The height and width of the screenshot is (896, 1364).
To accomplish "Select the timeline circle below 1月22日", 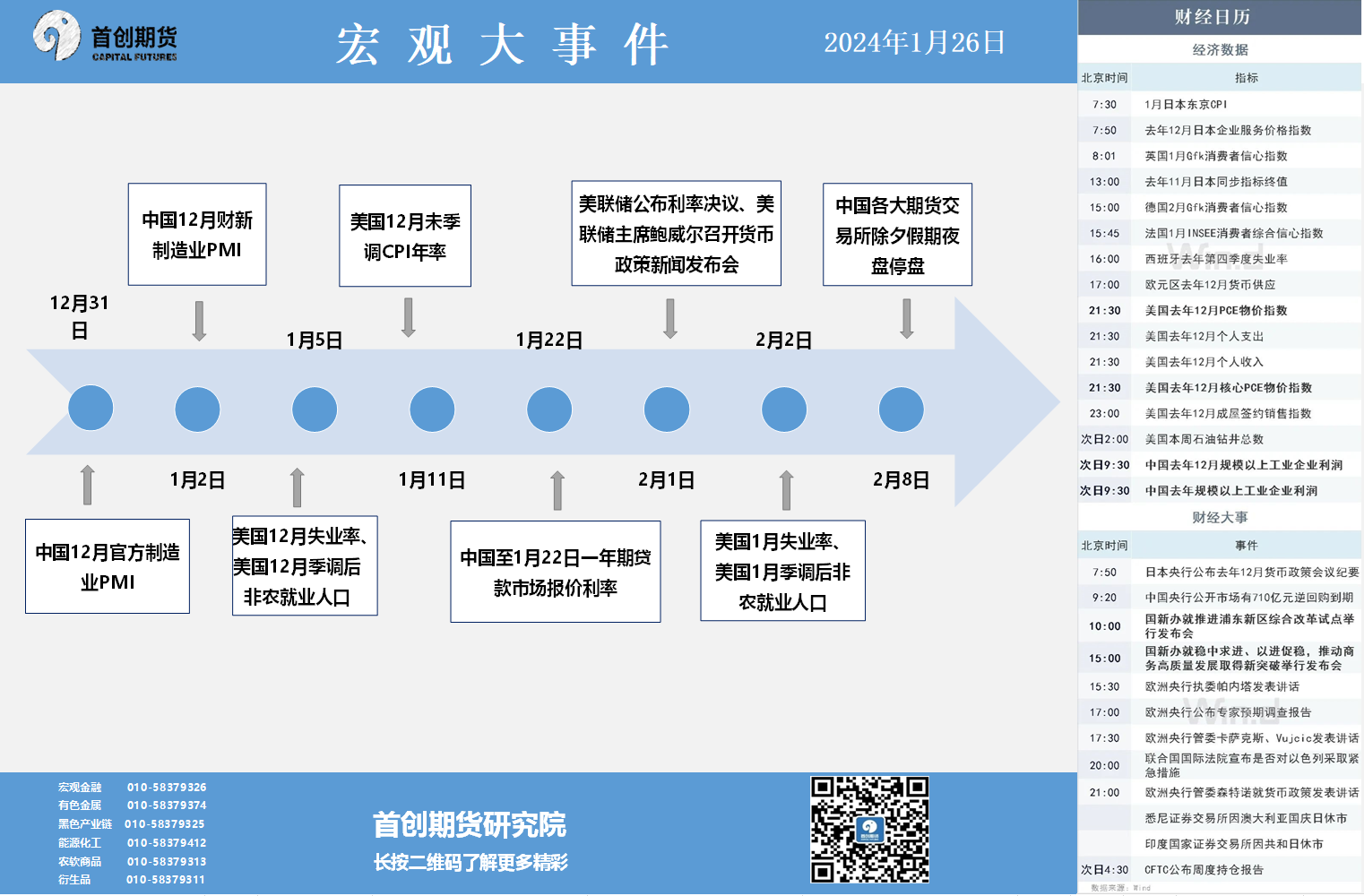I will 549,409.
